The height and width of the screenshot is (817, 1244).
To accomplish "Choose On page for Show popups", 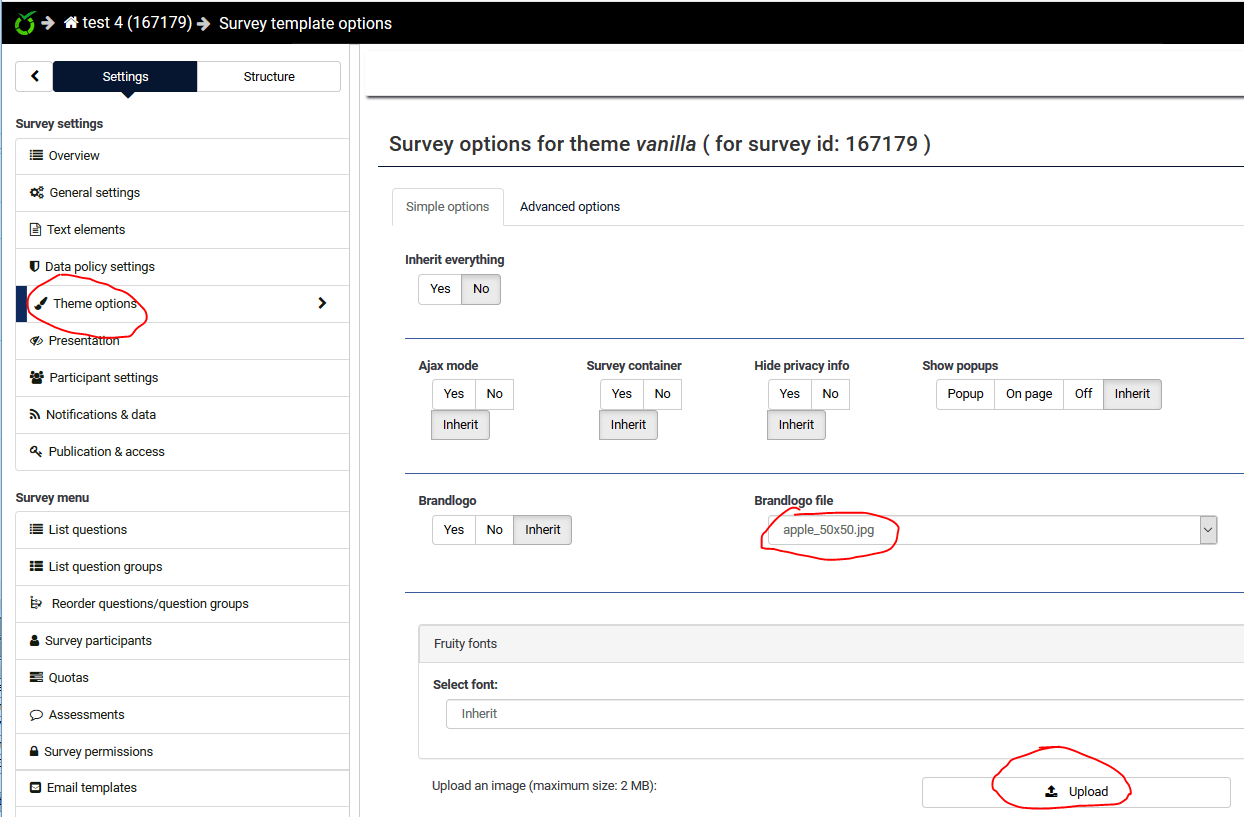I will pos(1028,394).
